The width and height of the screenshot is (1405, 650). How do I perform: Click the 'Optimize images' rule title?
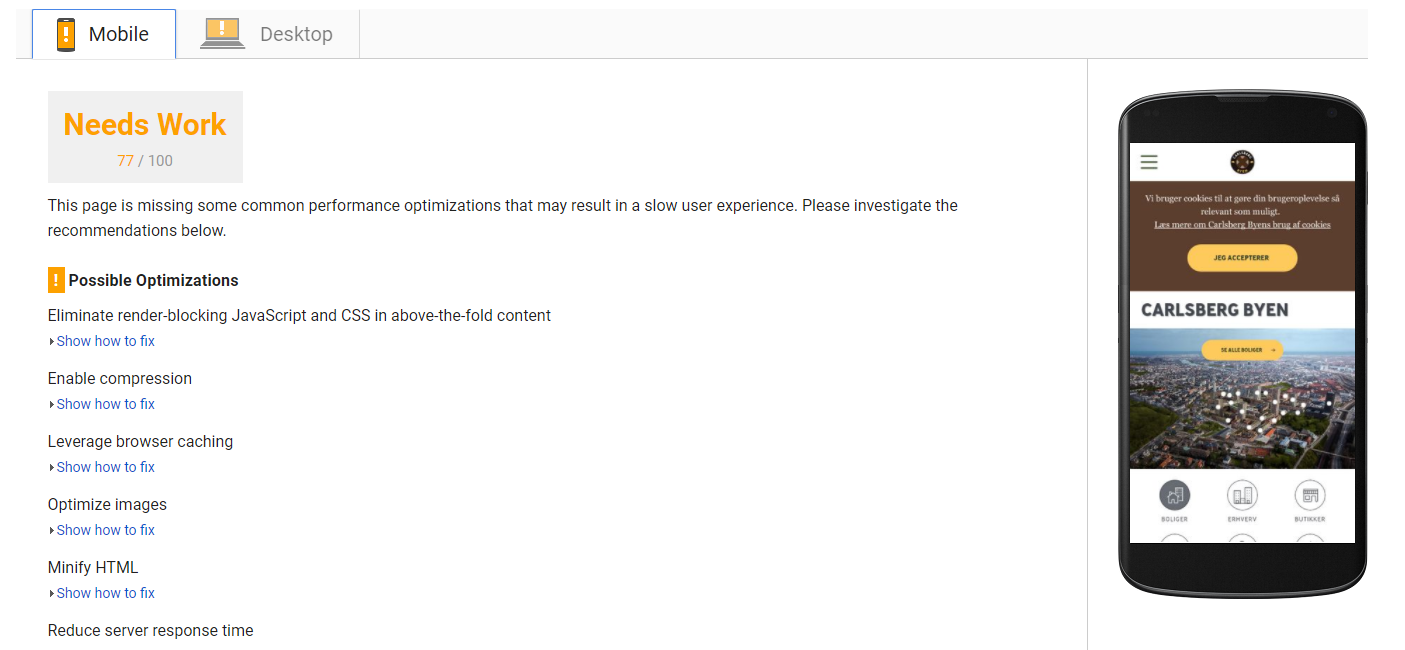(107, 504)
